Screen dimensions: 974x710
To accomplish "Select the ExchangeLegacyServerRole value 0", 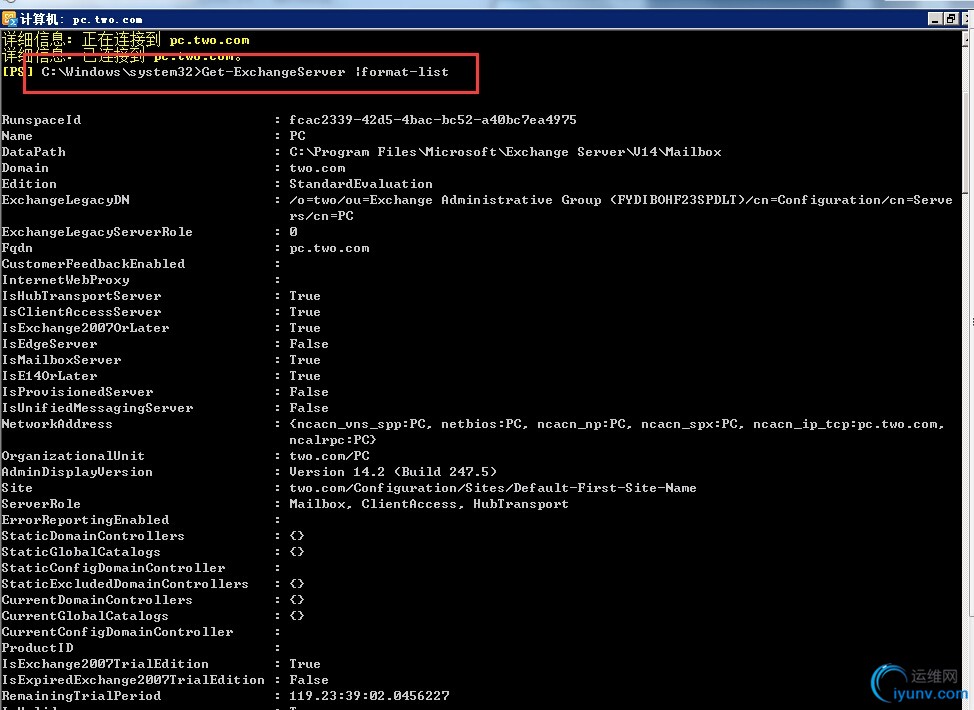I will click(293, 232).
